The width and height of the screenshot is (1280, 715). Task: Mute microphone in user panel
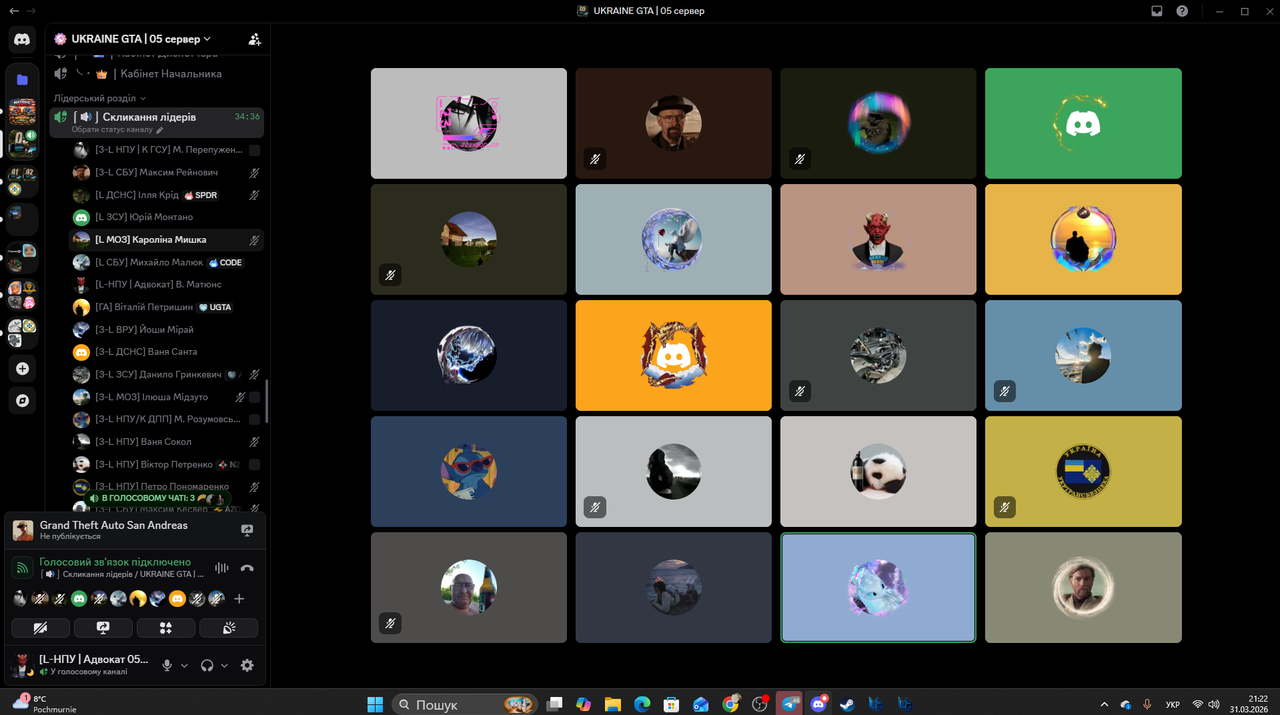tap(168, 665)
